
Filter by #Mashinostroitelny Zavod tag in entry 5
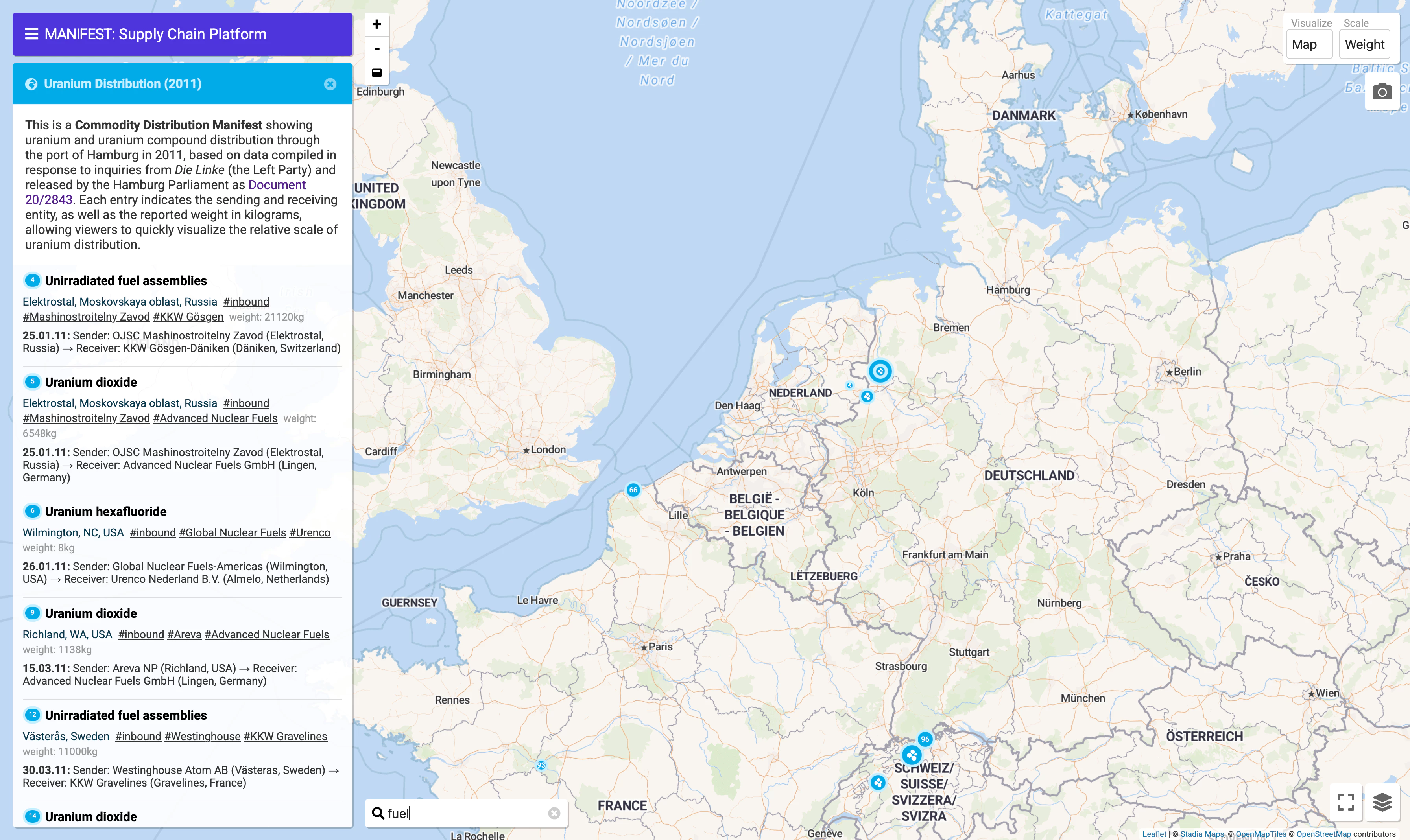click(86, 418)
